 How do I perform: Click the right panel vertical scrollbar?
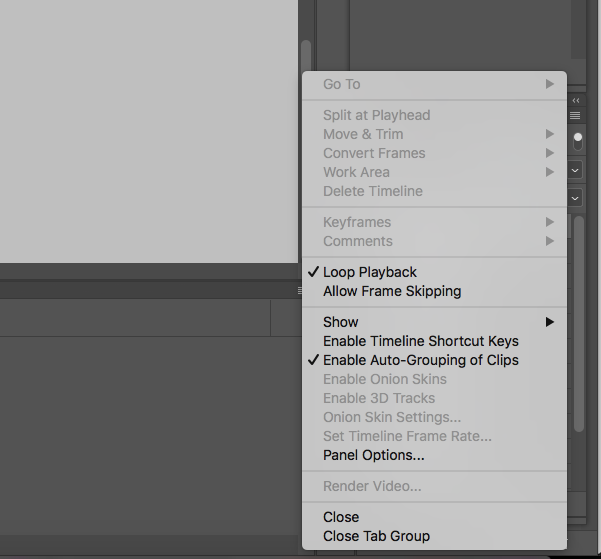[x=579, y=324]
